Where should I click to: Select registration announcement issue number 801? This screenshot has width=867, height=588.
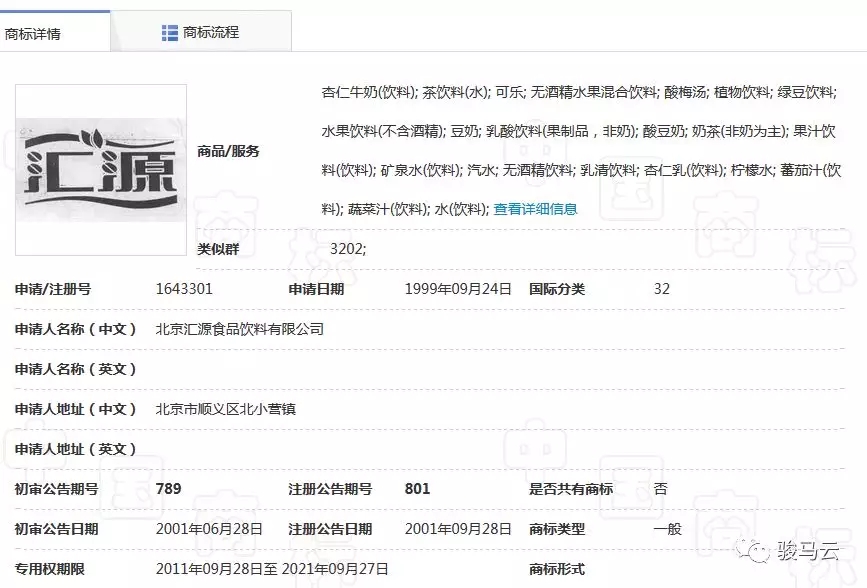pos(417,489)
